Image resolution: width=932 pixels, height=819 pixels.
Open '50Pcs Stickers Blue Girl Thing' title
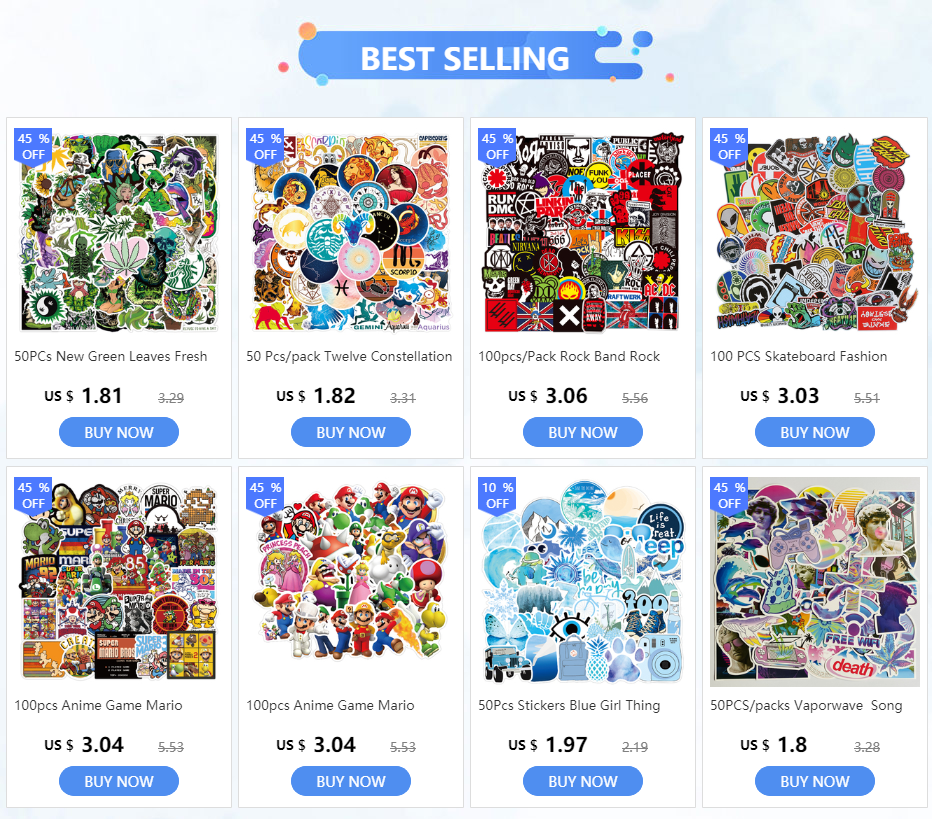tap(569, 705)
